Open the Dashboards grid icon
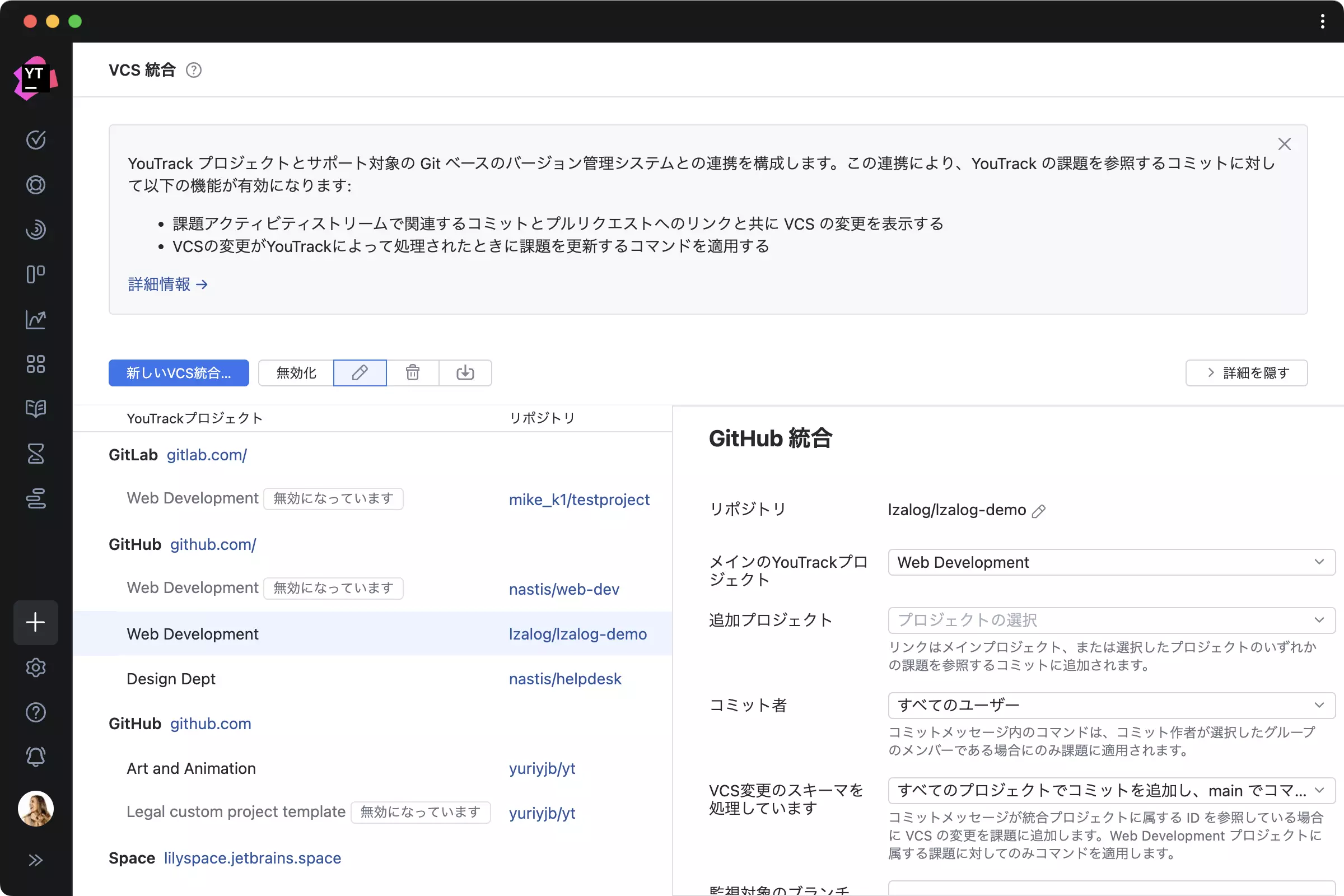 point(35,364)
